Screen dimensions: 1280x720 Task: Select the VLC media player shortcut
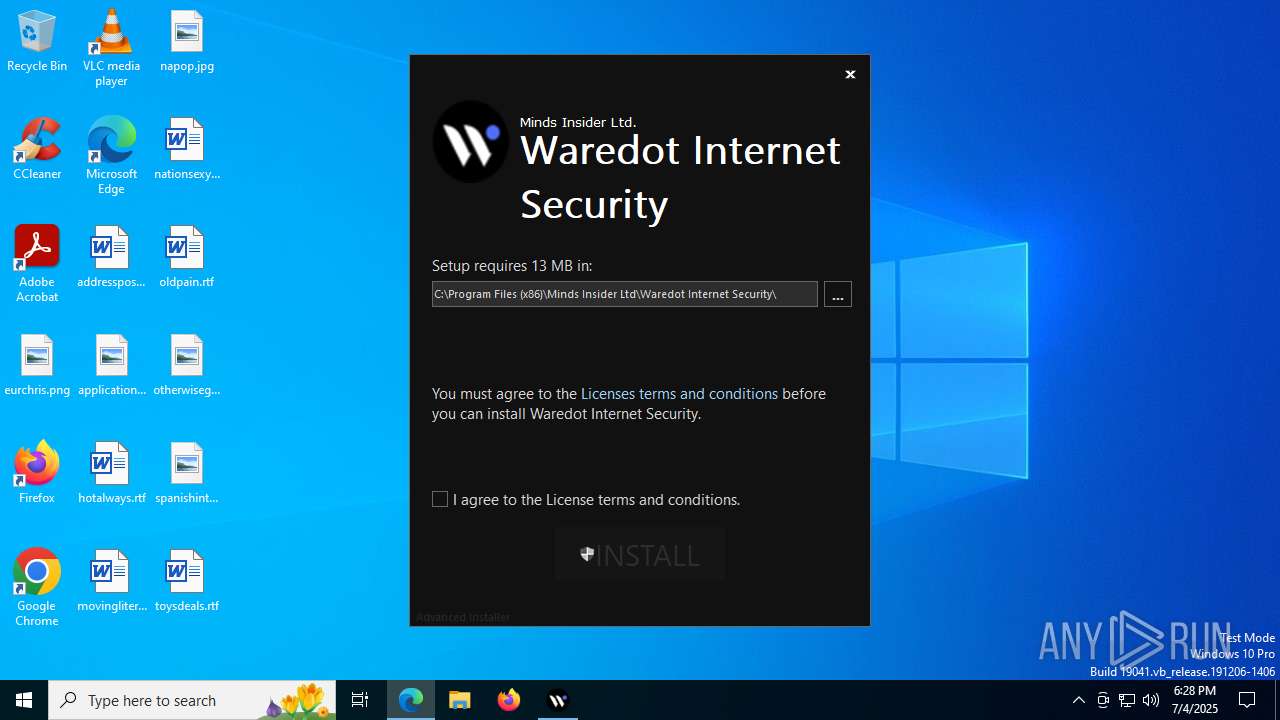[111, 48]
